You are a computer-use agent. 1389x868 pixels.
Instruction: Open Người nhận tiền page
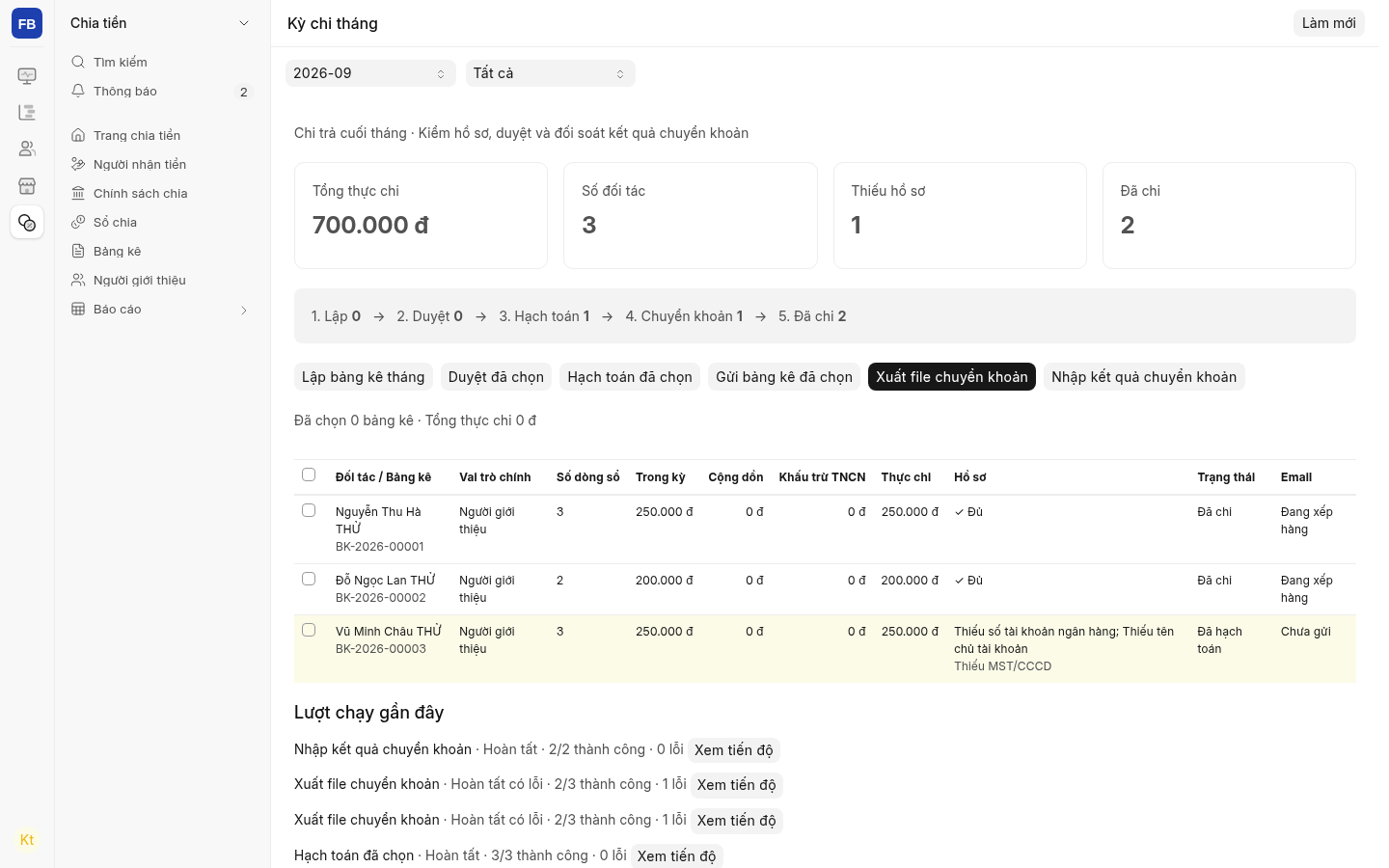tap(162, 164)
